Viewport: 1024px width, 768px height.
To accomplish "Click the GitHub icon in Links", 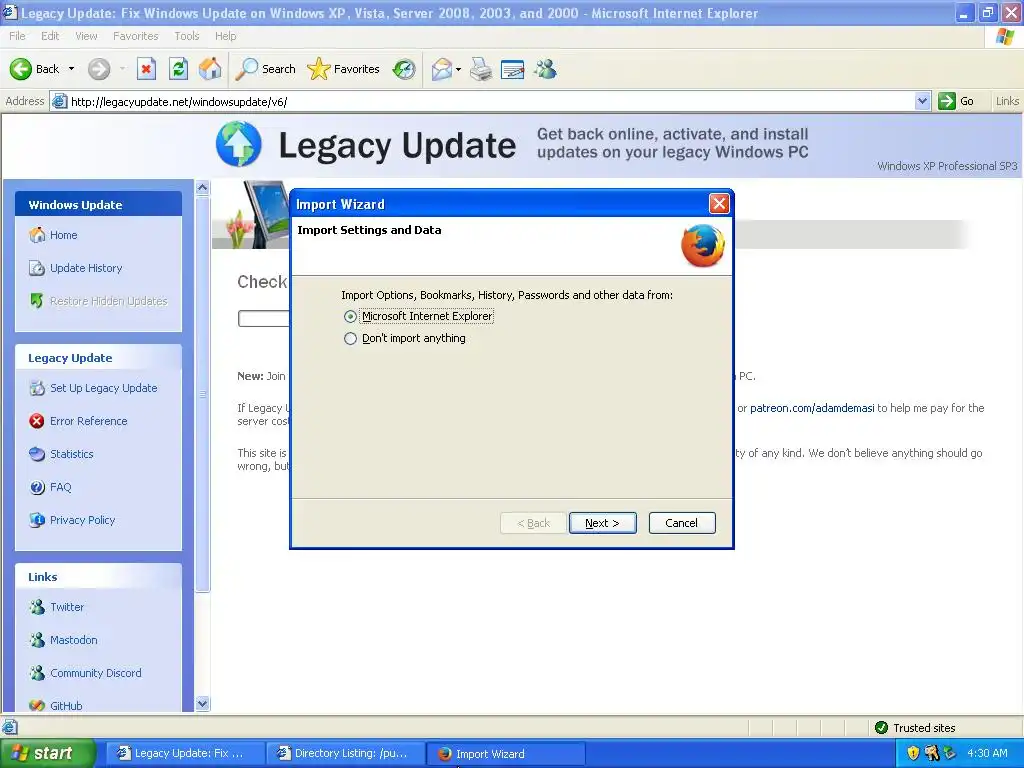I will click(37, 705).
